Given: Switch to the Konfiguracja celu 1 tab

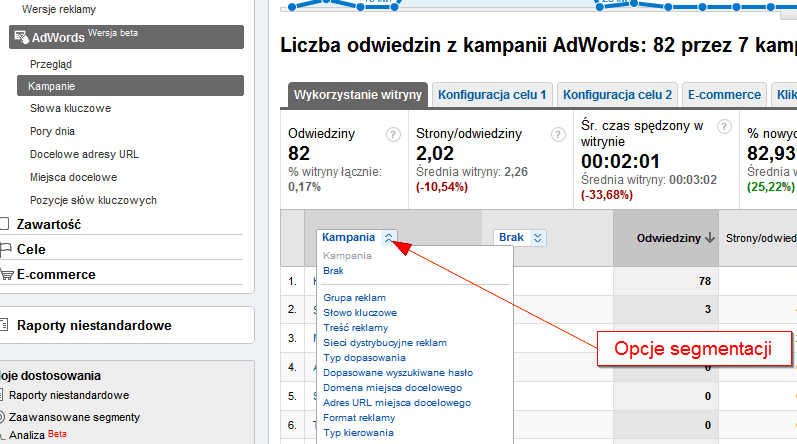Looking at the screenshot, I should point(491,95).
